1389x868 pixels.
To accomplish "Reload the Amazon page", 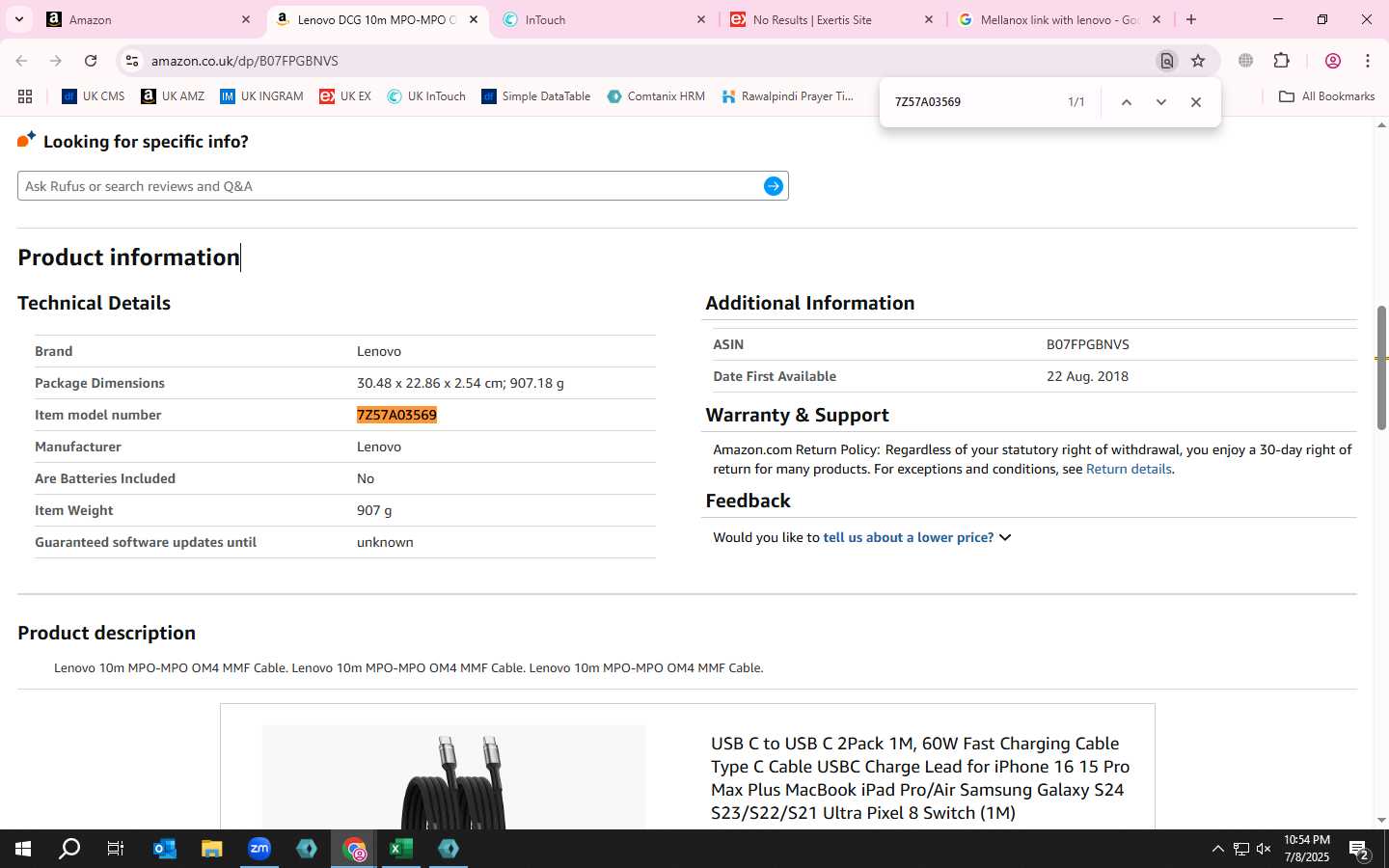I will pyautogui.click(x=91, y=61).
